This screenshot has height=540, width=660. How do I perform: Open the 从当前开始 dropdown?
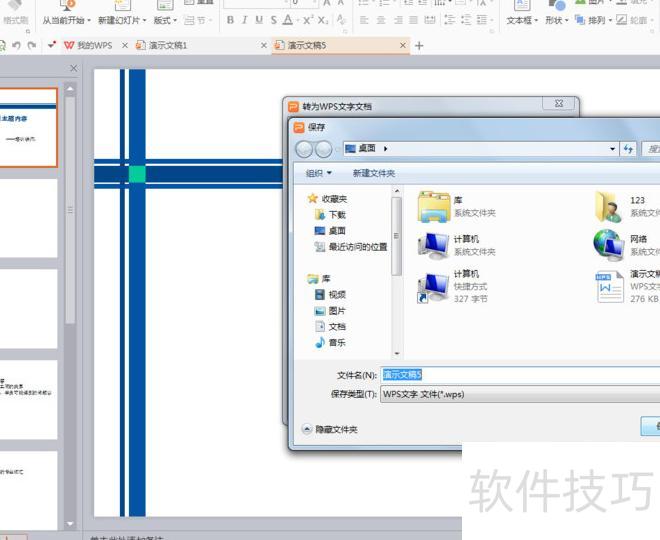[x=67, y=20]
